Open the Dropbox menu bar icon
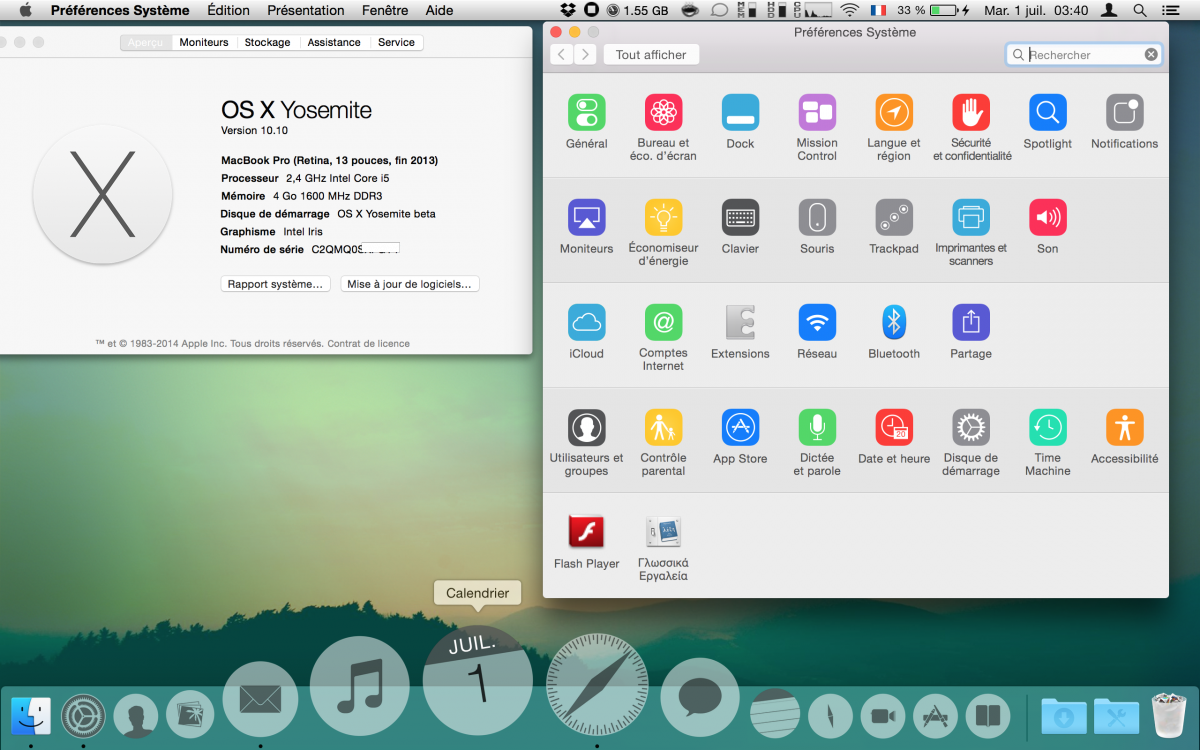 (x=568, y=10)
